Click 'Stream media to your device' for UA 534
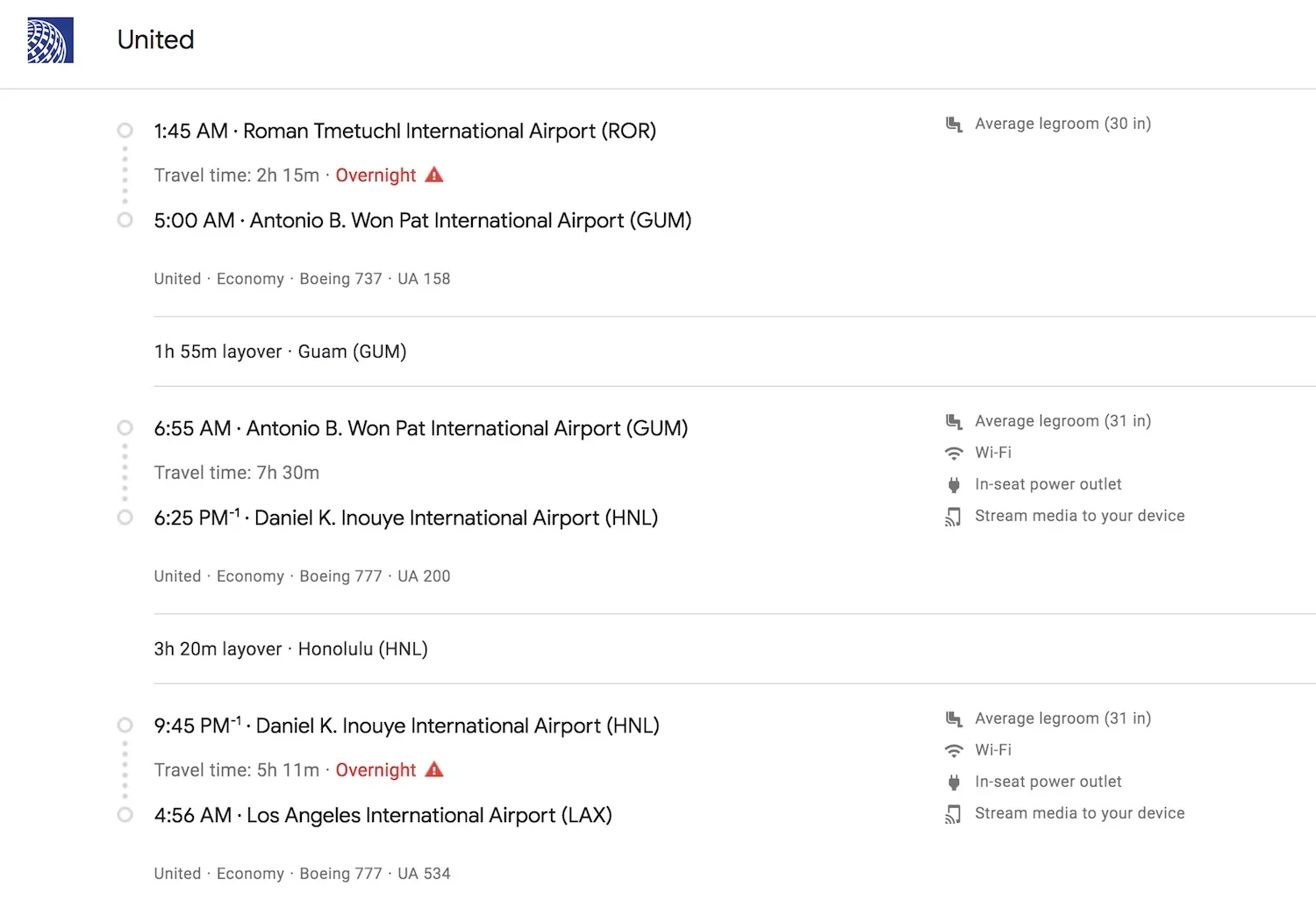 point(1080,813)
